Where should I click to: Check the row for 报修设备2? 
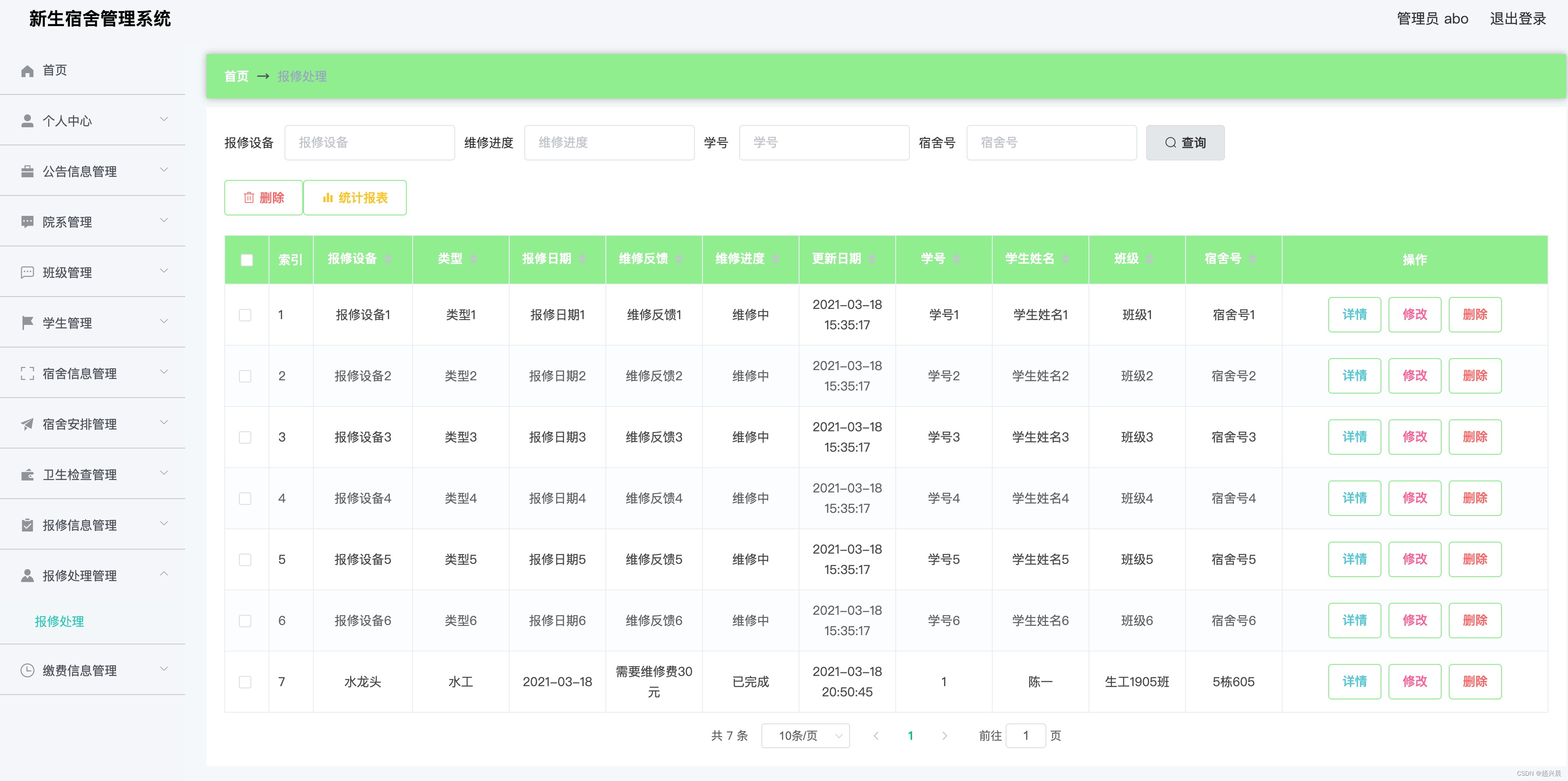click(245, 376)
